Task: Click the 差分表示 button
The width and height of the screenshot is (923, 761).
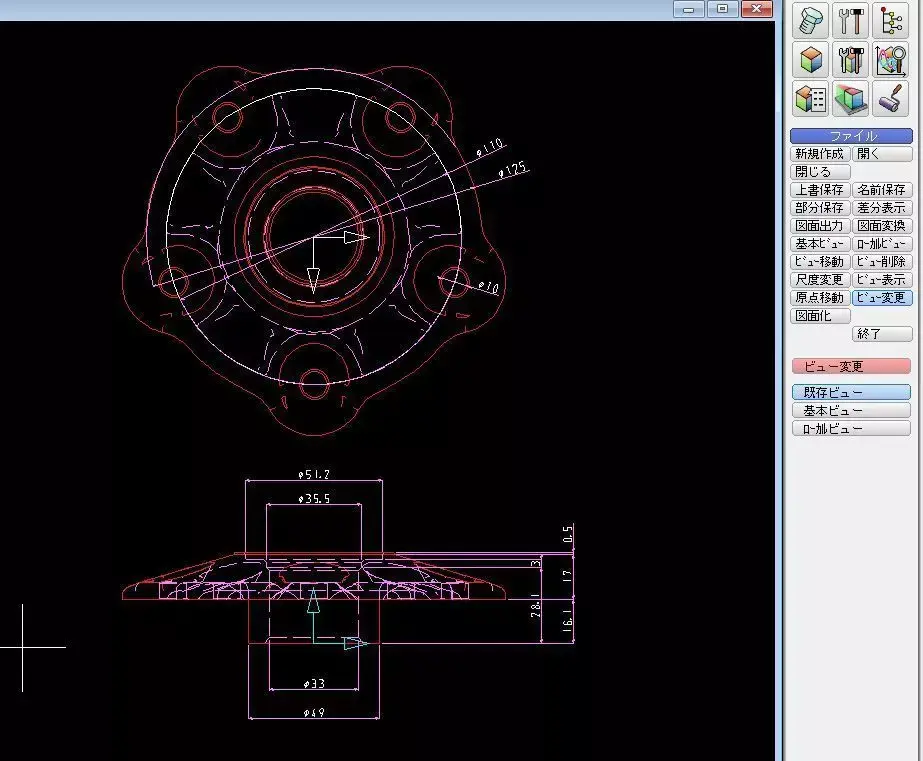Action: 882,208
